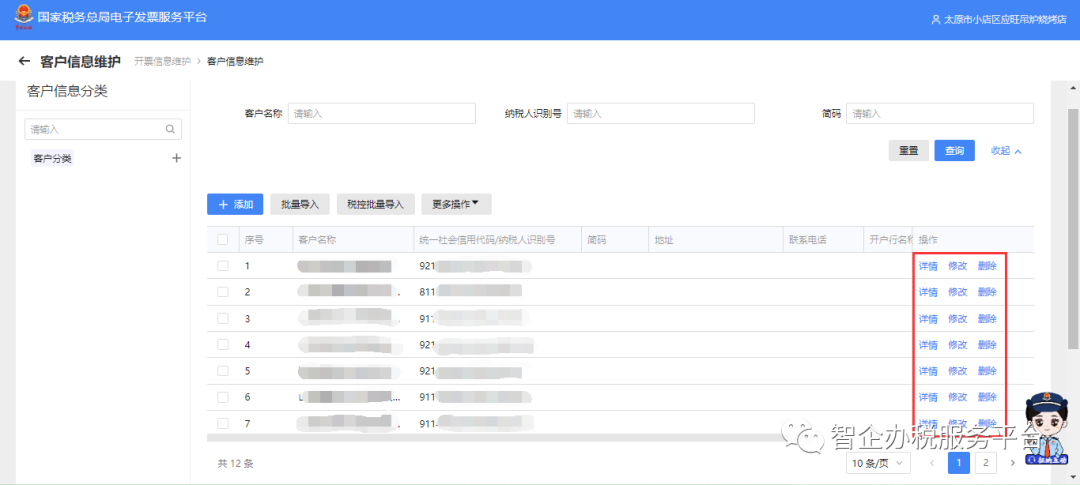
Task: Focus the 客户名称 input field
Action: coord(382,114)
